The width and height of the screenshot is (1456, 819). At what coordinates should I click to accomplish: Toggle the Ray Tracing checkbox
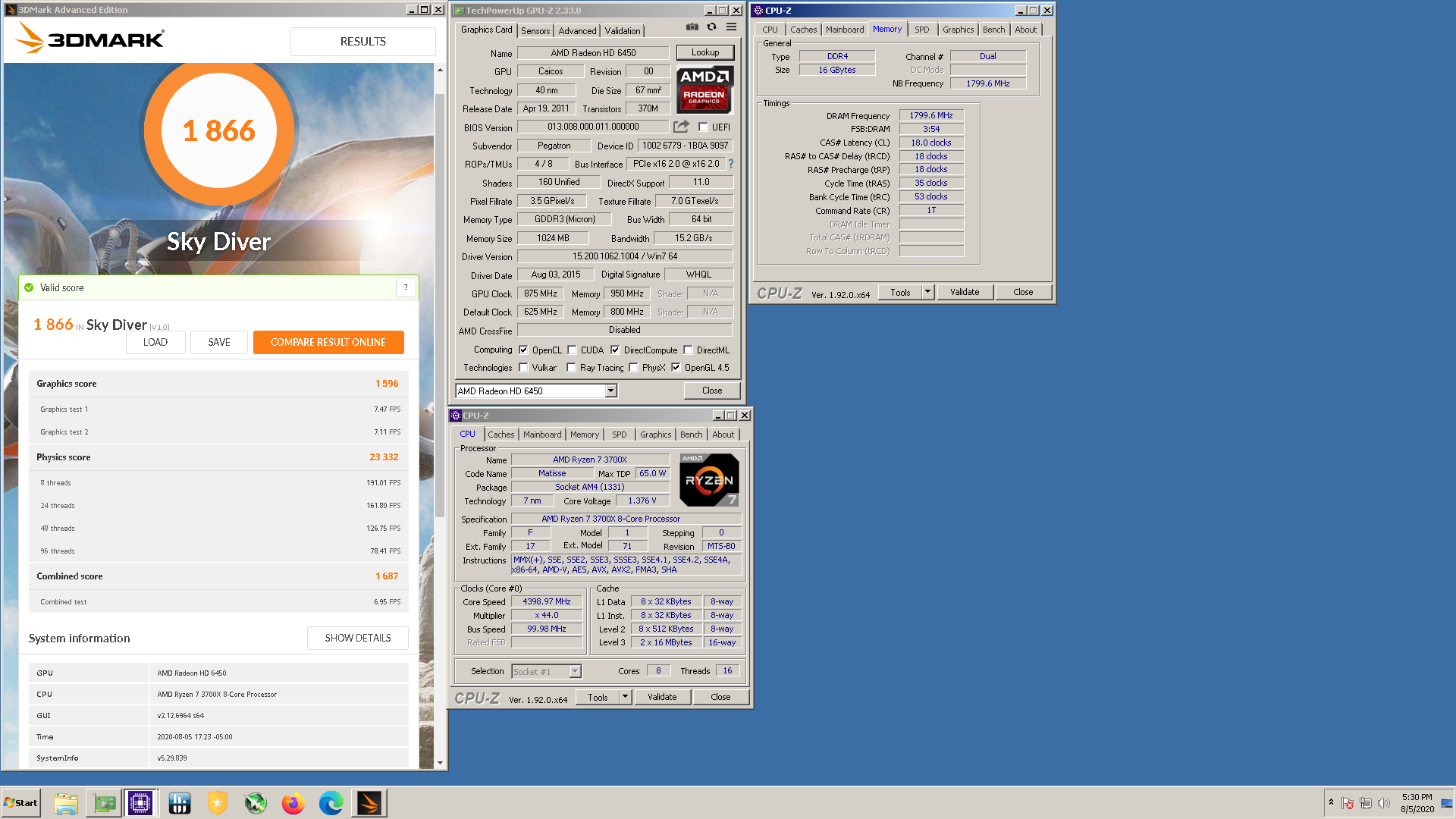click(571, 368)
